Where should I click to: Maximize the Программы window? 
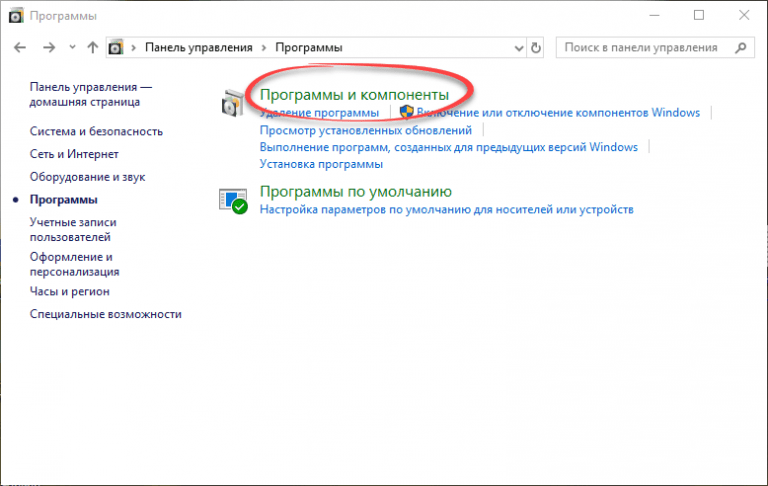point(699,16)
